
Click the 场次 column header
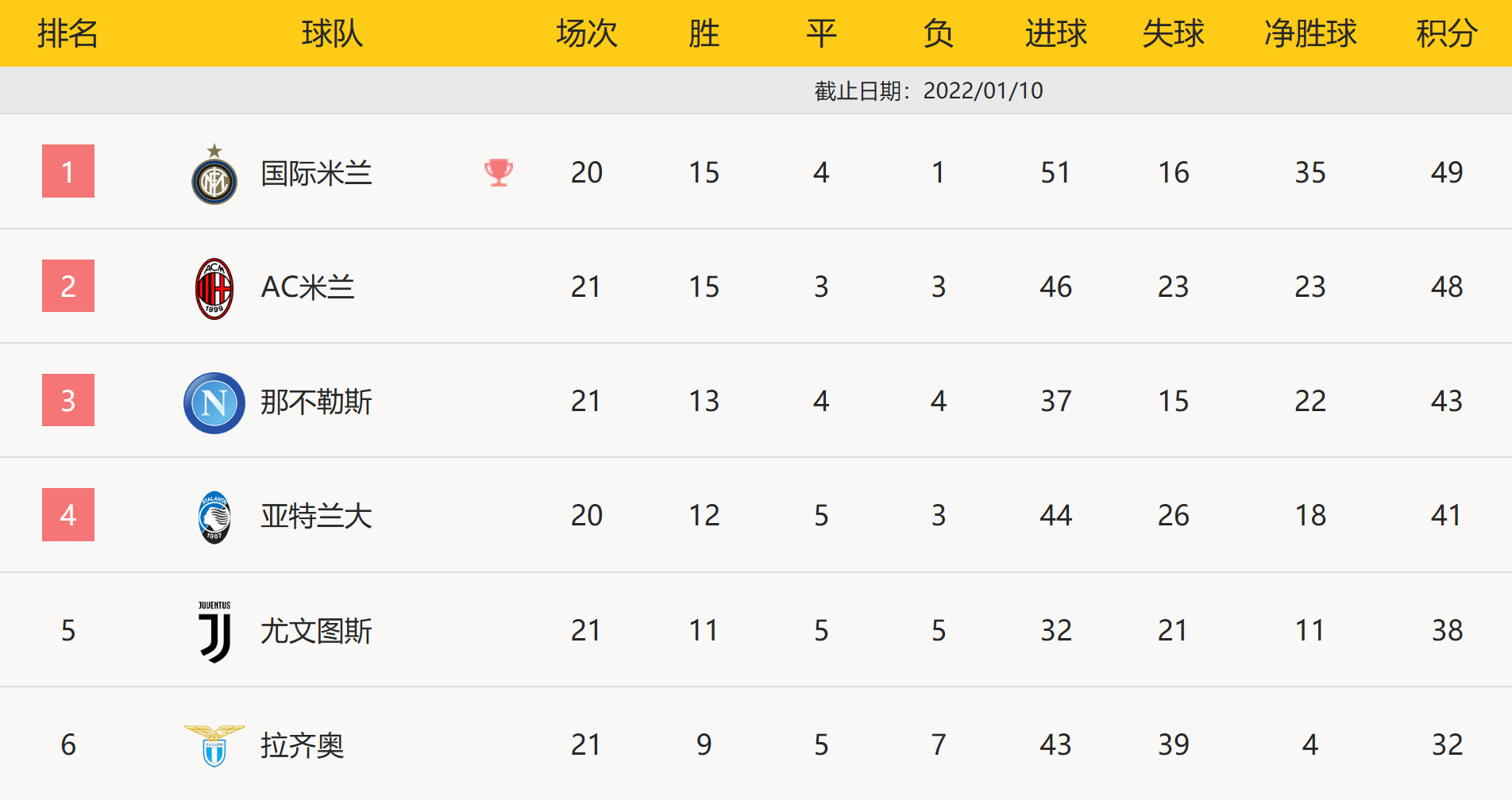[x=586, y=33]
